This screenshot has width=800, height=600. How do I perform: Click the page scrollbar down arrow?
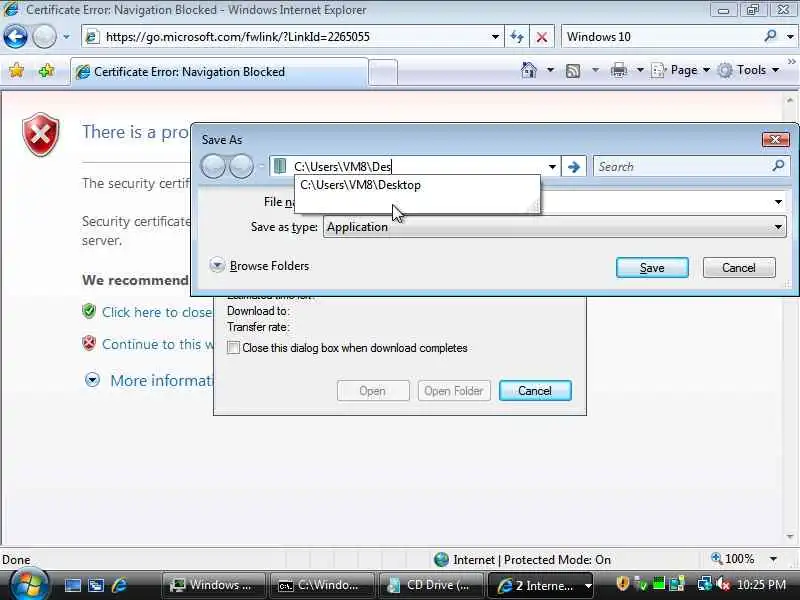(x=790, y=537)
